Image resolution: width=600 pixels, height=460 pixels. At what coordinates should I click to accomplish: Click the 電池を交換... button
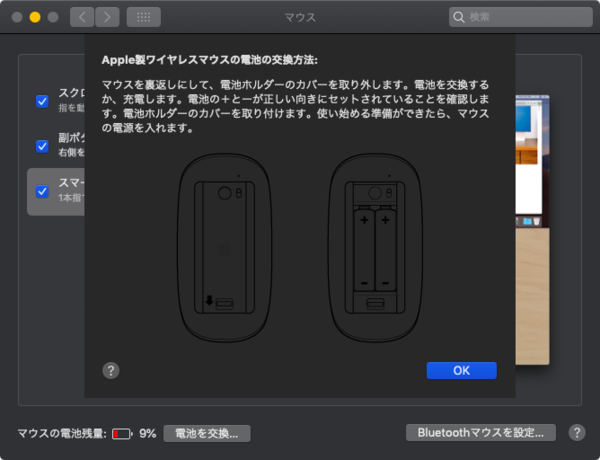[x=207, y=433]
